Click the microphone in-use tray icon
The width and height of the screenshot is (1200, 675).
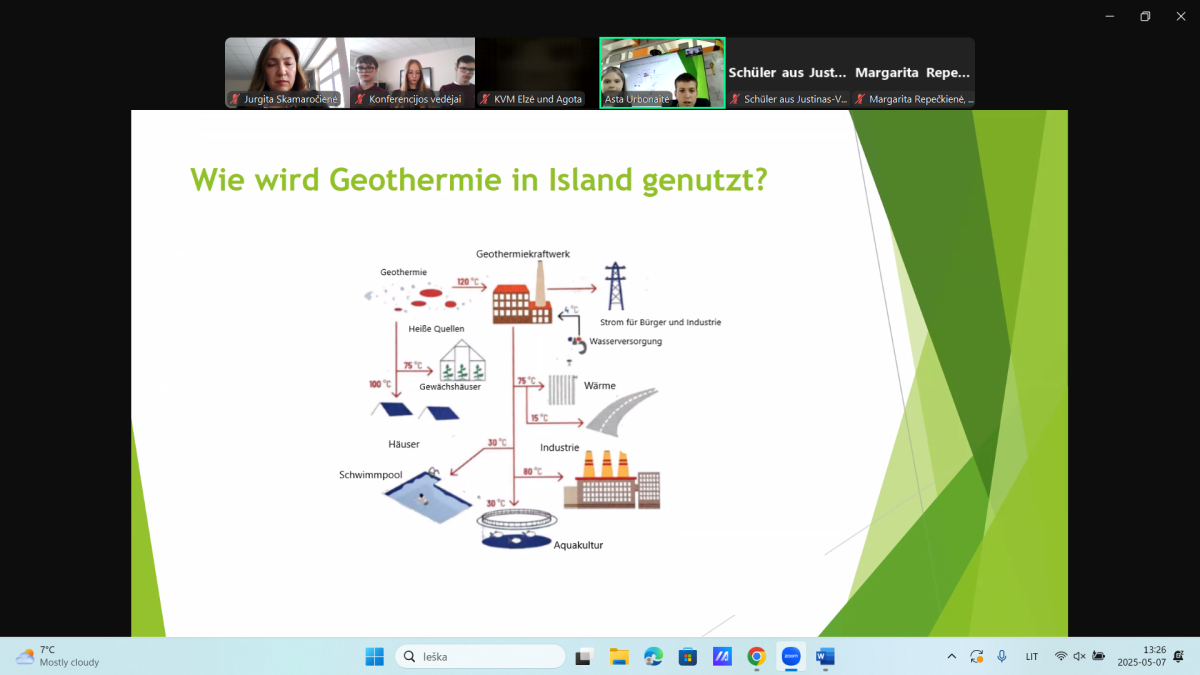1002,656
